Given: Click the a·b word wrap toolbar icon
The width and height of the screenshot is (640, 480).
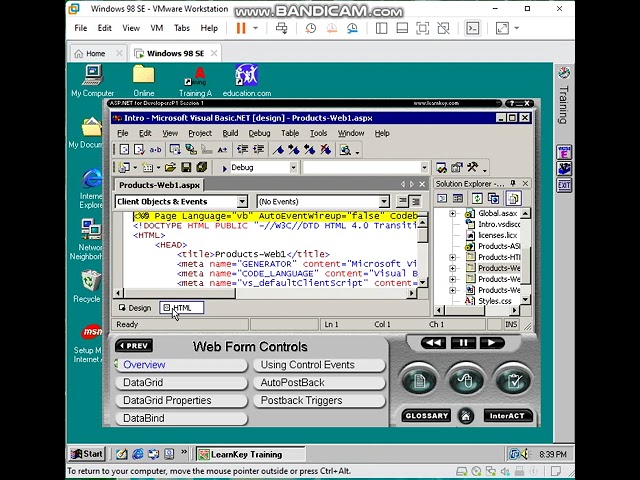Looking at the screenshot, I should pyautogui.click(x=155, y=150).
